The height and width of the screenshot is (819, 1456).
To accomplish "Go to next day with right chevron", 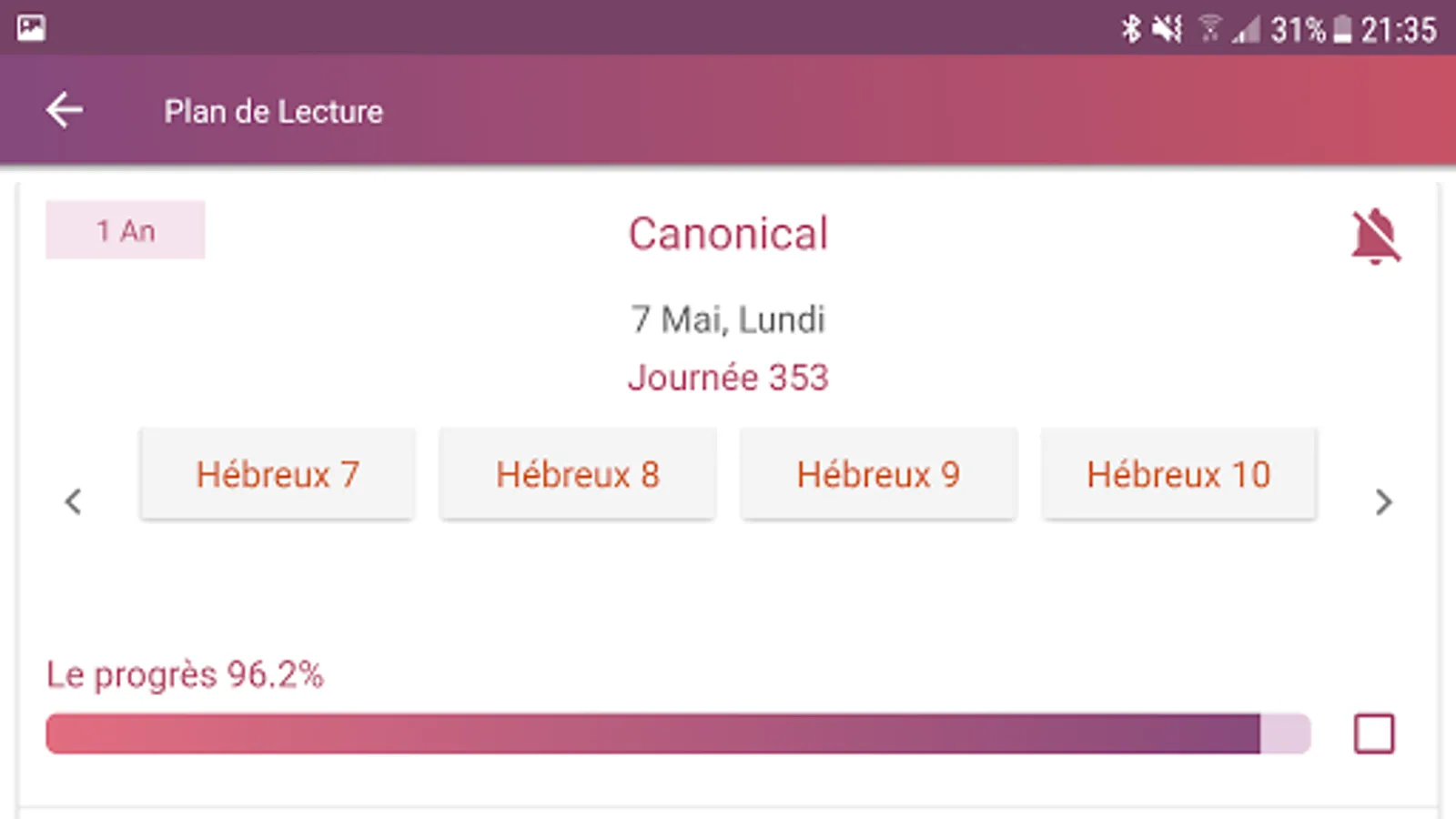I will click(1383, 501).
